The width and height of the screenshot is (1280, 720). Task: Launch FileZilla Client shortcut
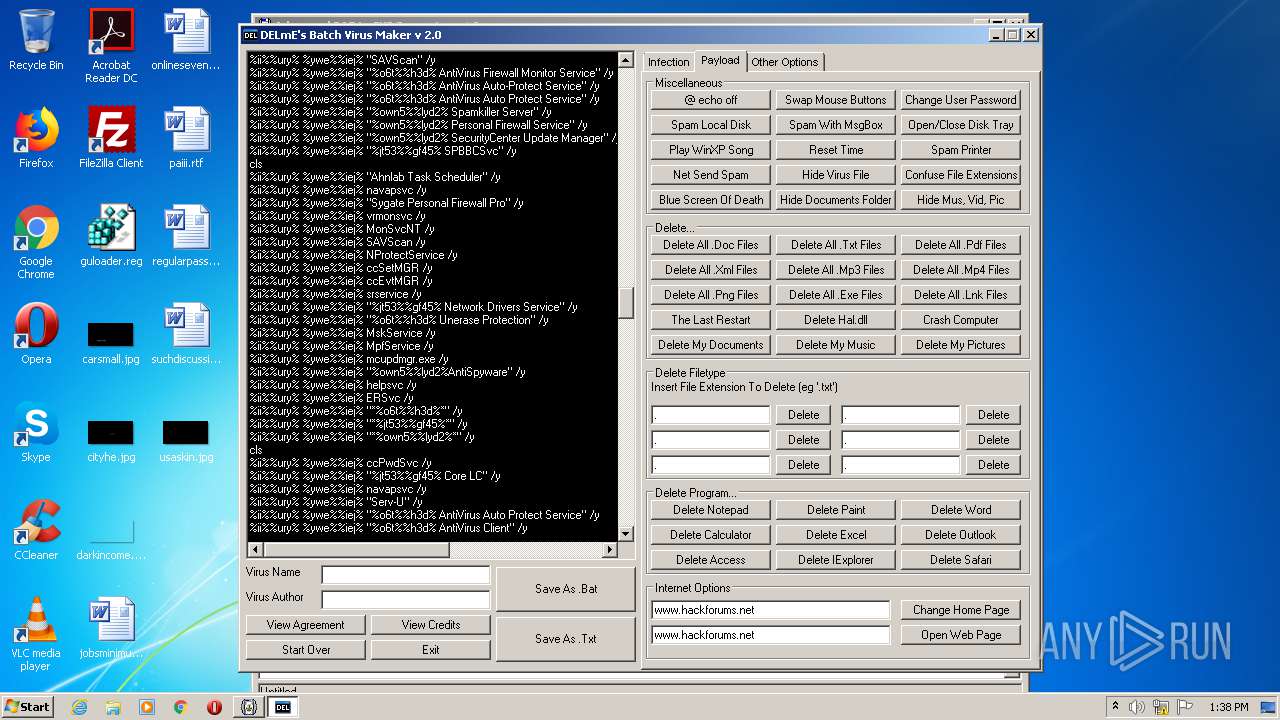pyautogui.click(x=111, y=138)
